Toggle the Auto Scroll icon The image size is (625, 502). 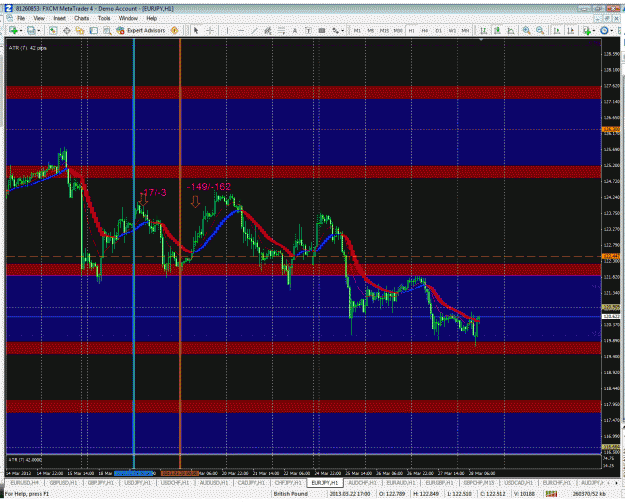pos(557,30)
